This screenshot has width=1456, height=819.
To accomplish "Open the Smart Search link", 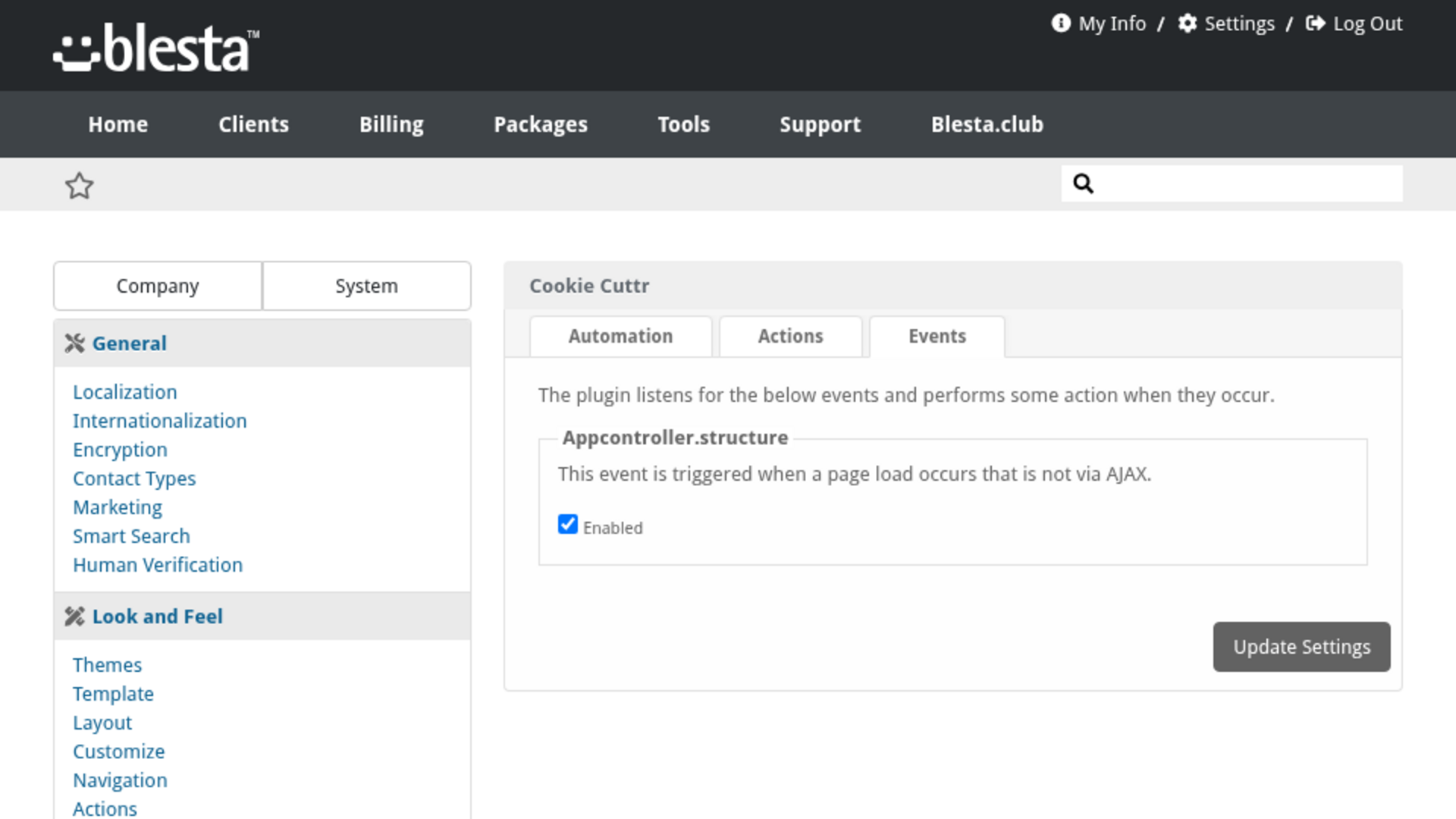I will pos(131,536).
